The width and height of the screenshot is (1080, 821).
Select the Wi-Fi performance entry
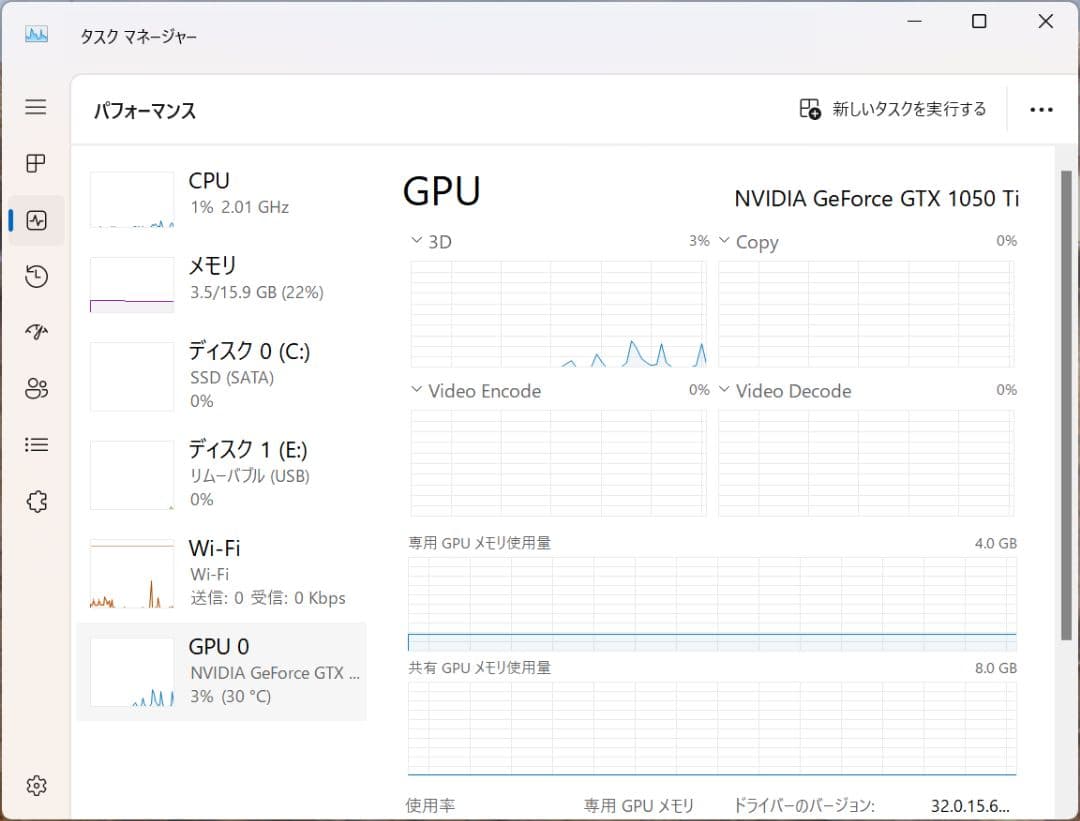click(x=220, y=571)
